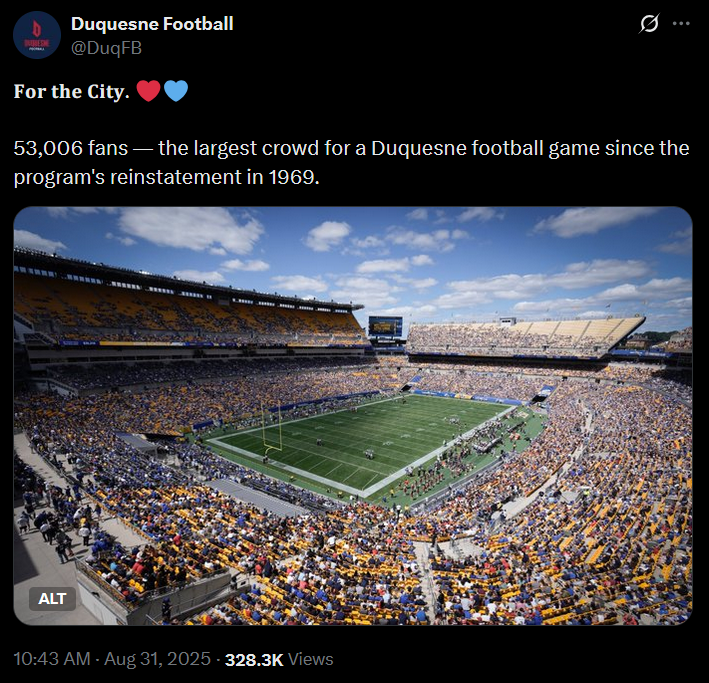
Task: Click the red heart emoji
Action: point(148,91)
